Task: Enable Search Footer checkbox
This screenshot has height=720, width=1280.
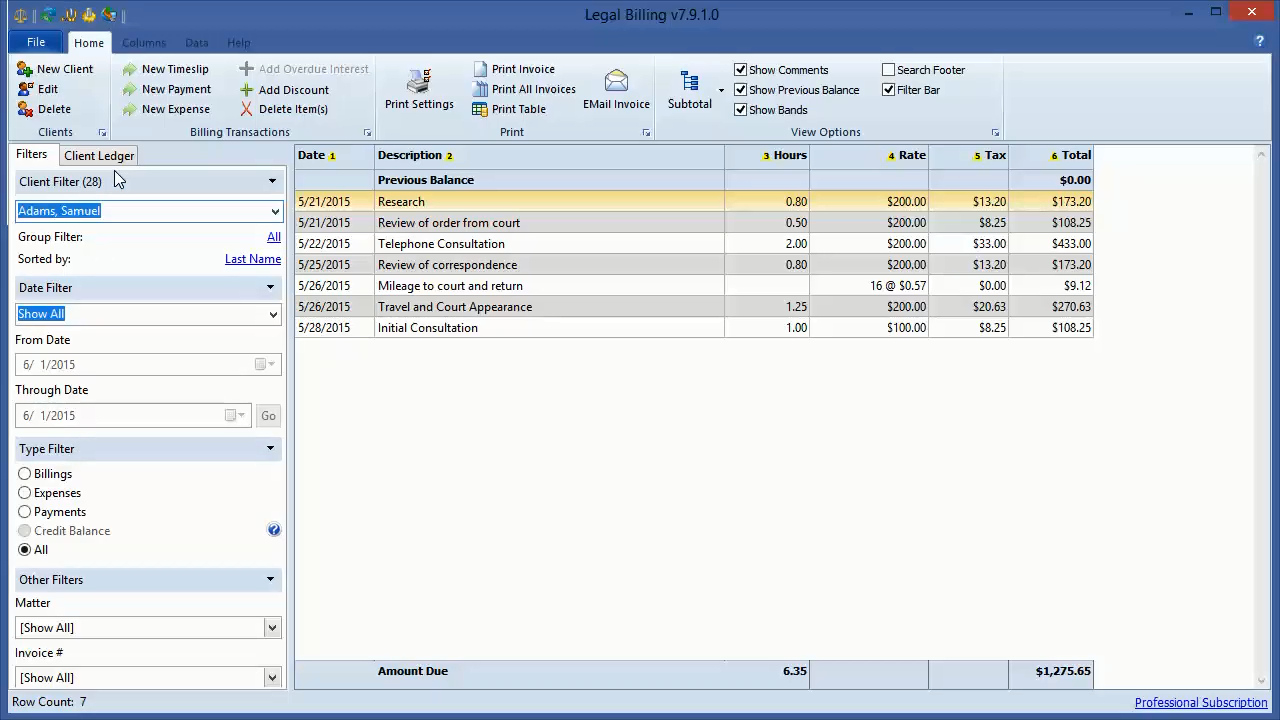Action: point(888,69)
